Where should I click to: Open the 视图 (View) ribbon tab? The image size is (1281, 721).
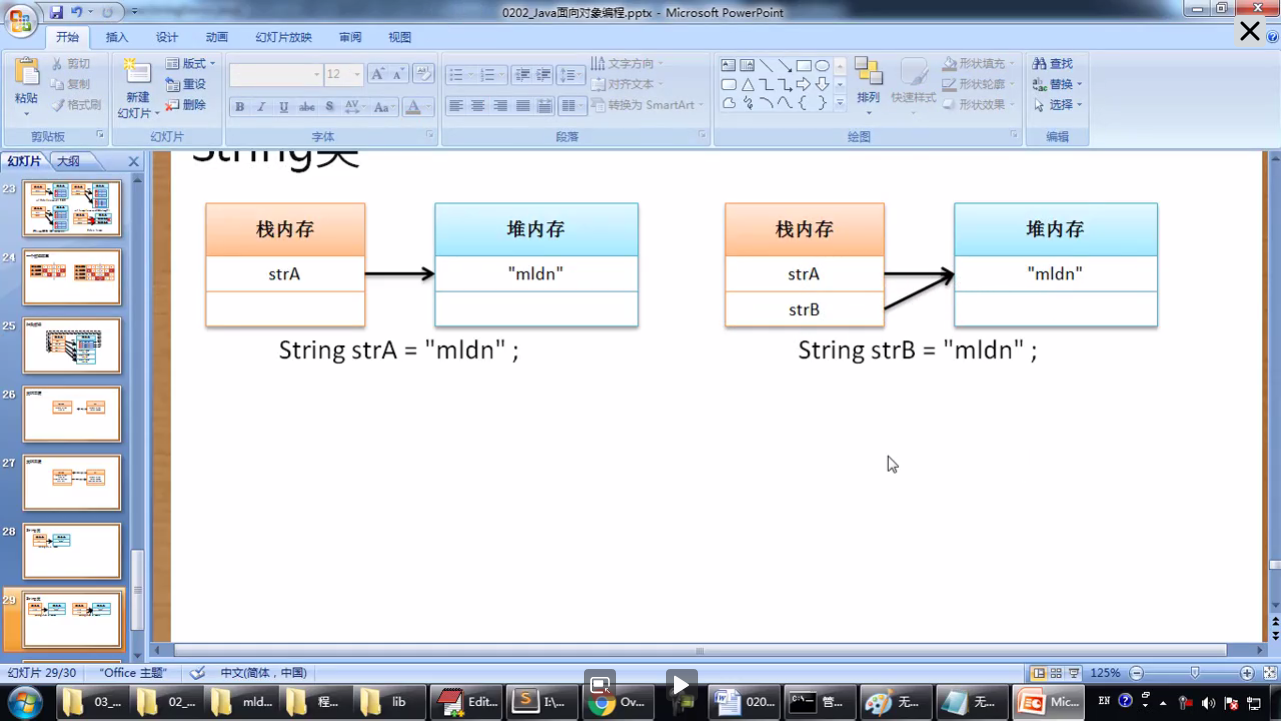pyautogui.click(x=400, y=37)
